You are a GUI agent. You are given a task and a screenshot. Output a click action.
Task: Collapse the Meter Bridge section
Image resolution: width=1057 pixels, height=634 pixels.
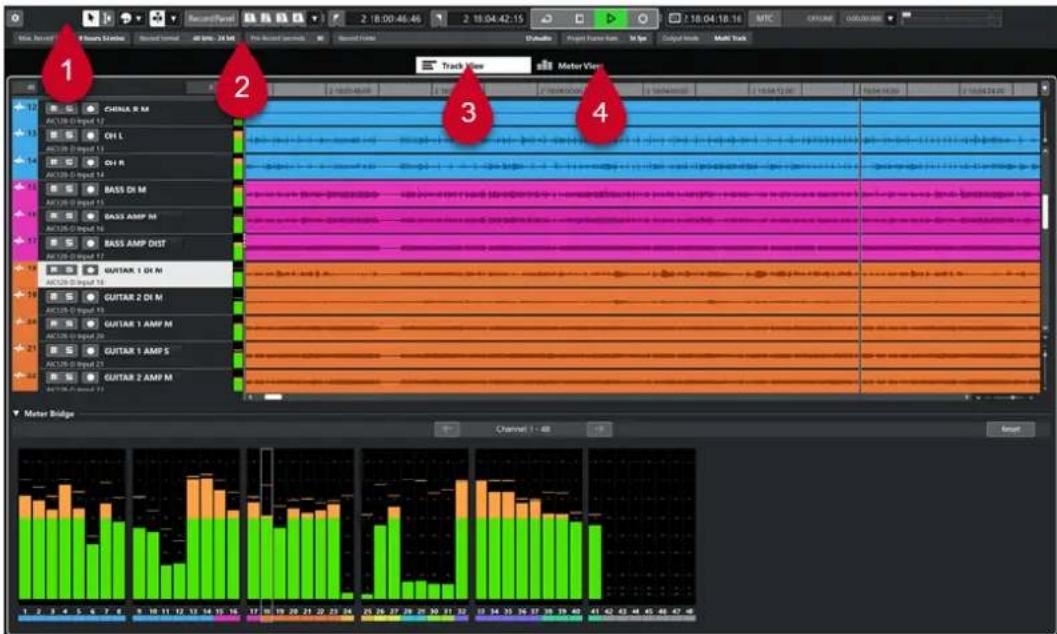pos(16,413)
